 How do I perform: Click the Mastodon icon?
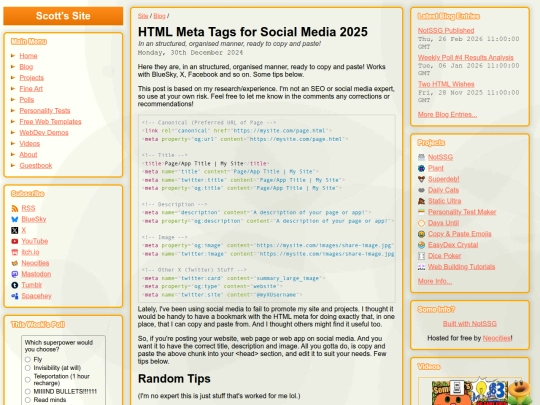tap(14, 274)
